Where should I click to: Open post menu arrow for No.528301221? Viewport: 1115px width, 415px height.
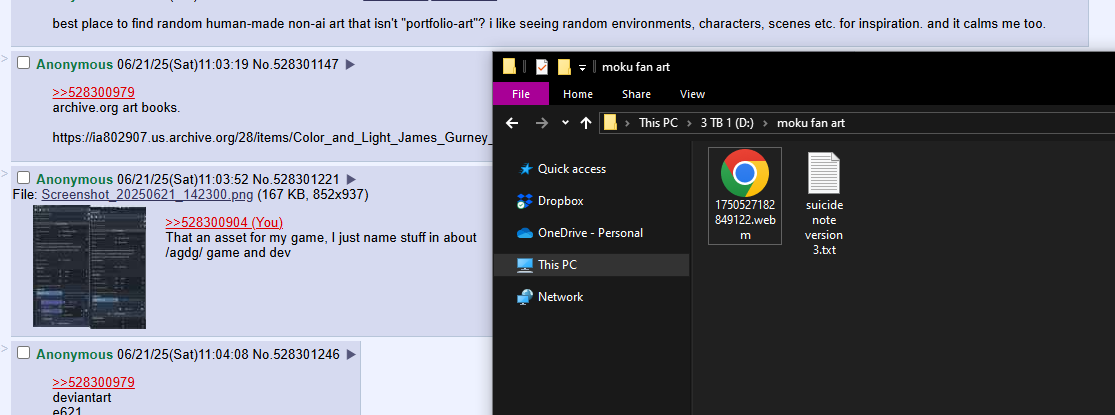coord(350,179)
